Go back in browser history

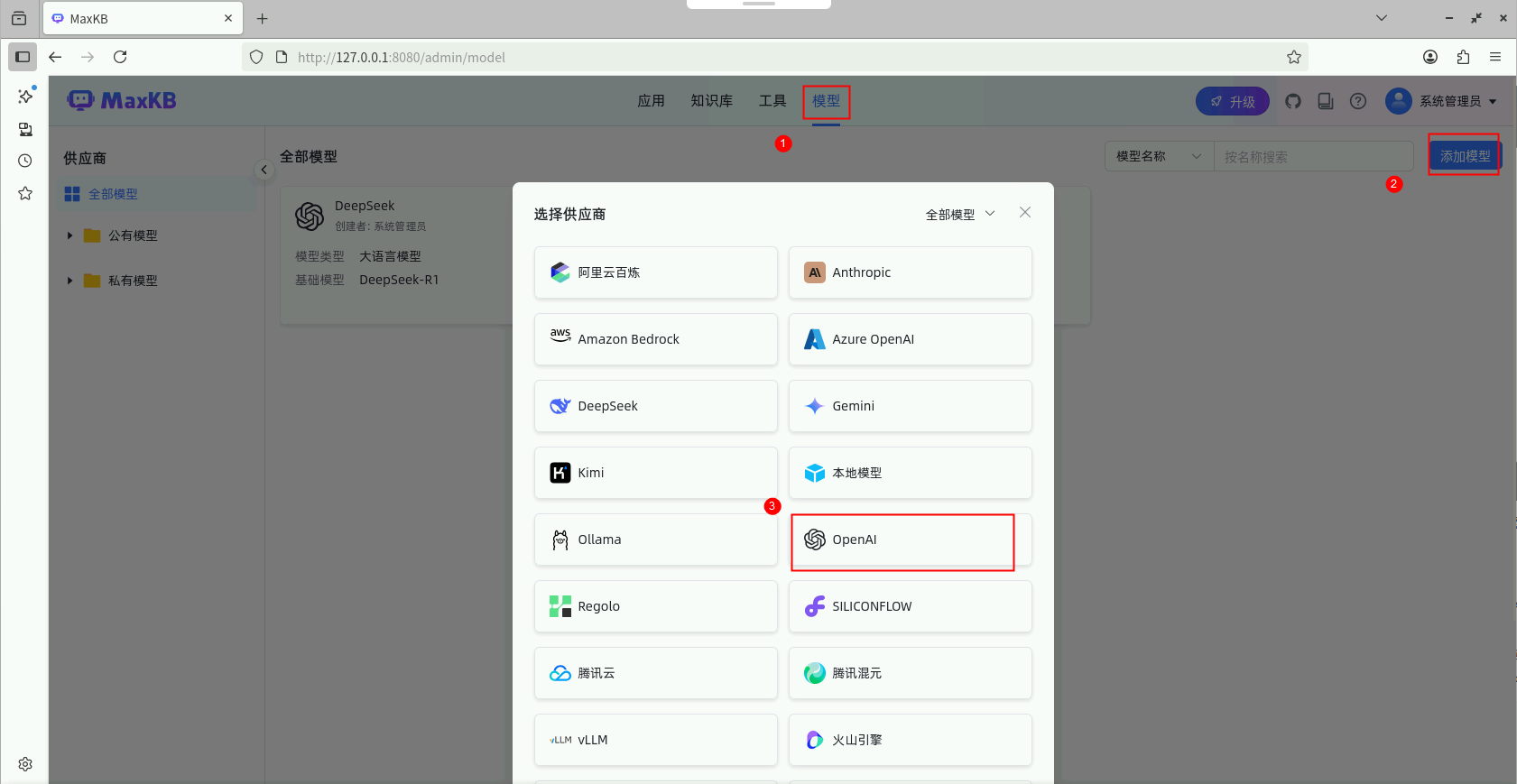[x=55, y=57]
